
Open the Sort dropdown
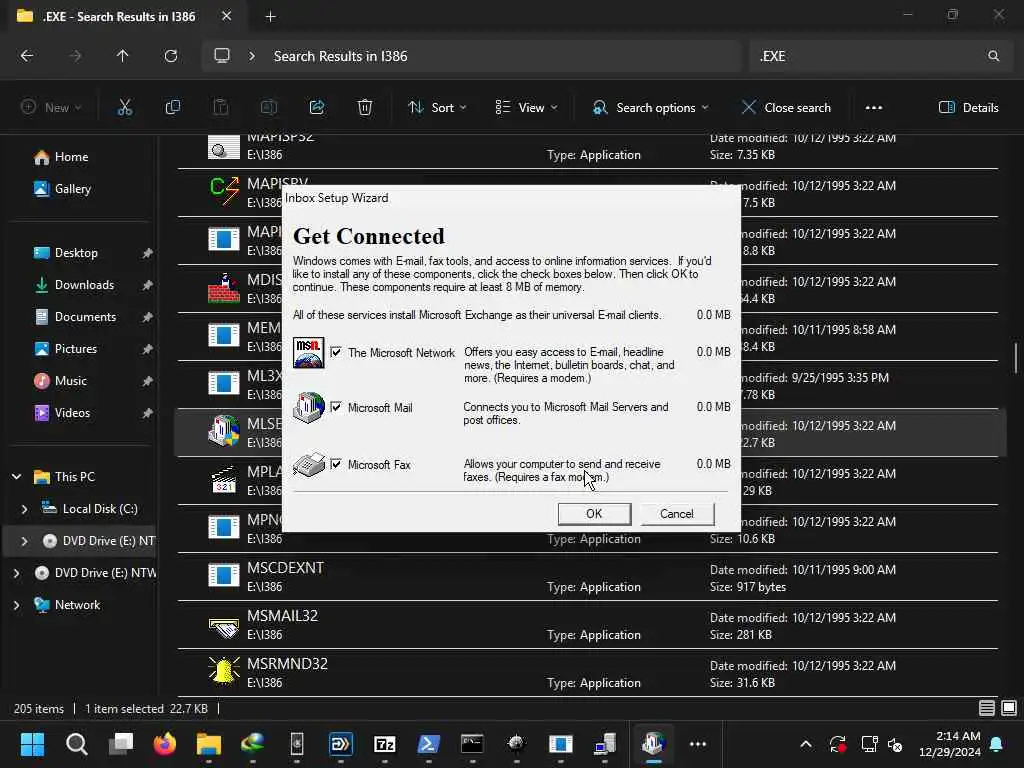point(437,108)
